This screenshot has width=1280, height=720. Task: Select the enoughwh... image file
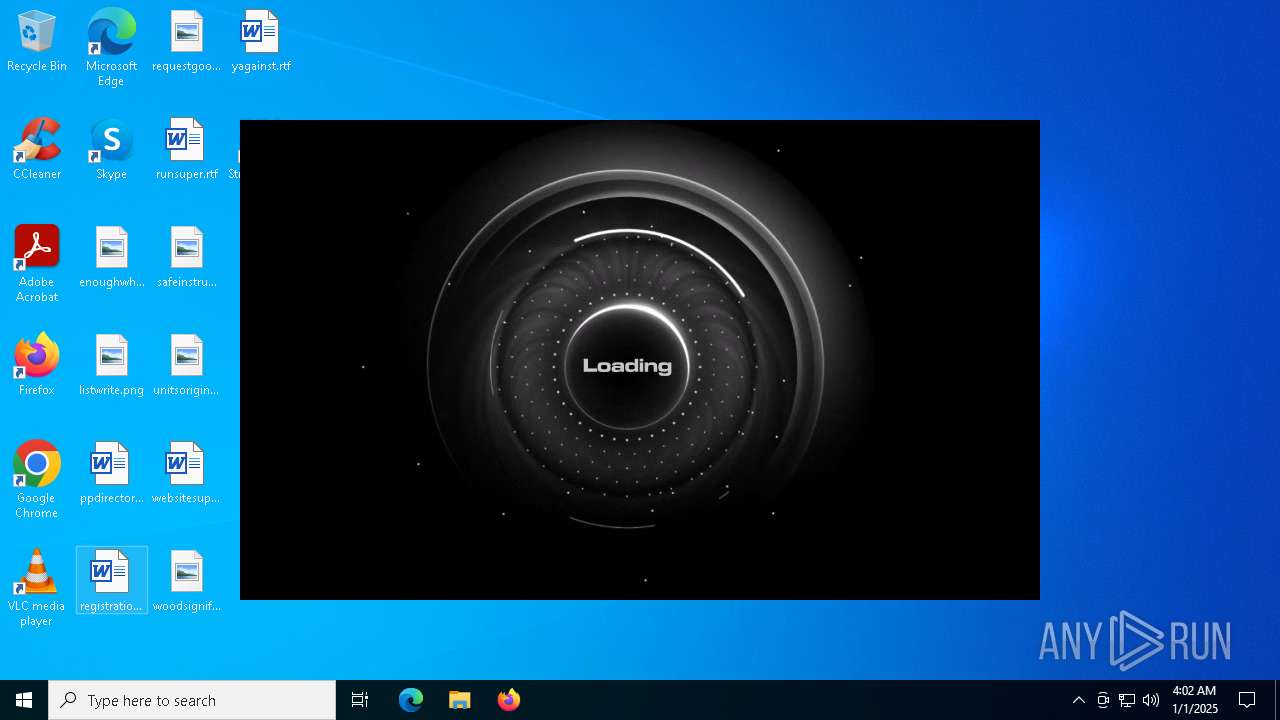point(111,258)
